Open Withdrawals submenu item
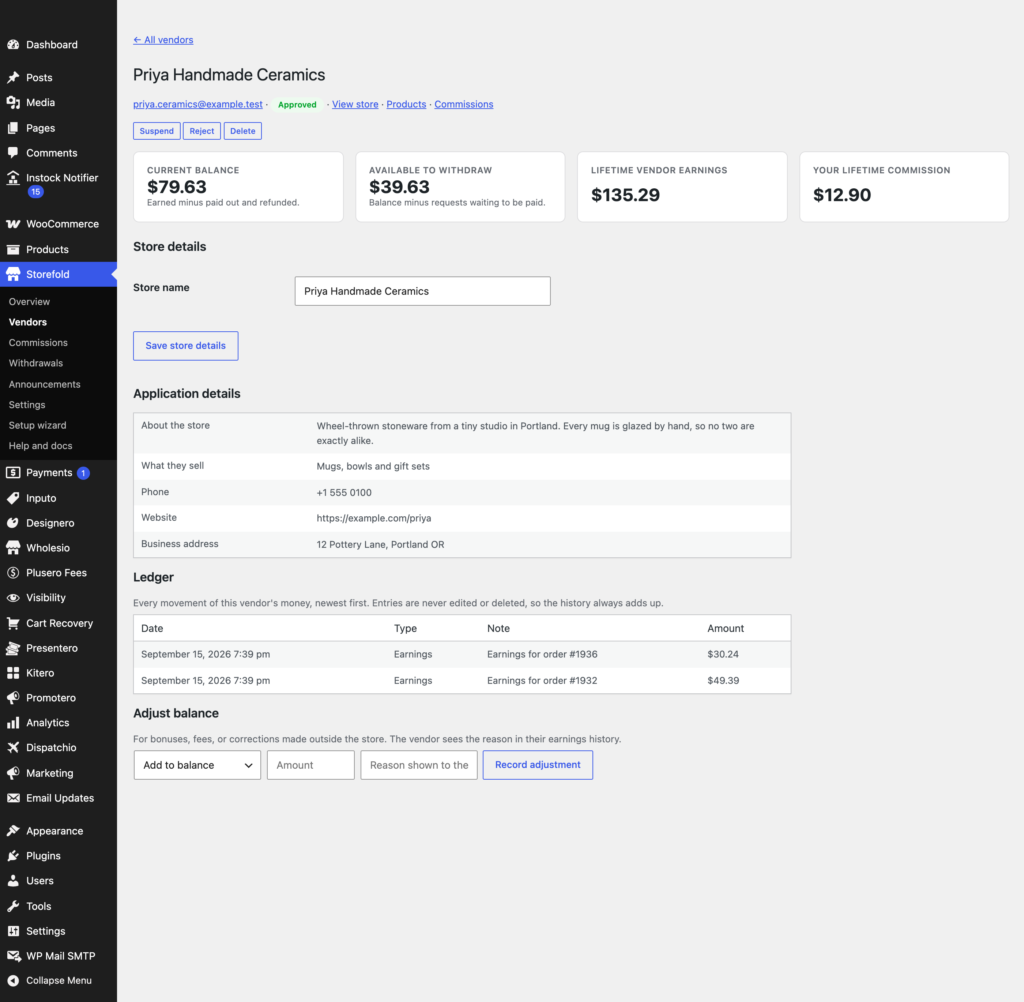Screen dimensions: 1024x1002 click(x=36, y=363)
